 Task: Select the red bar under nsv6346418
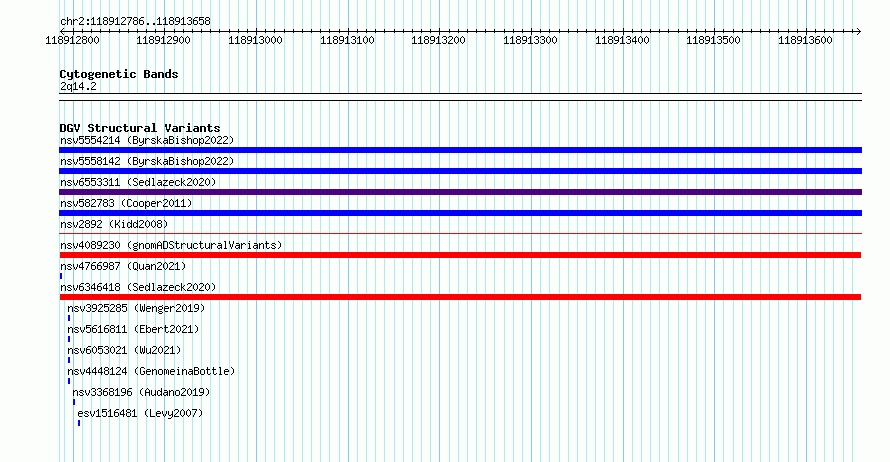460,297
